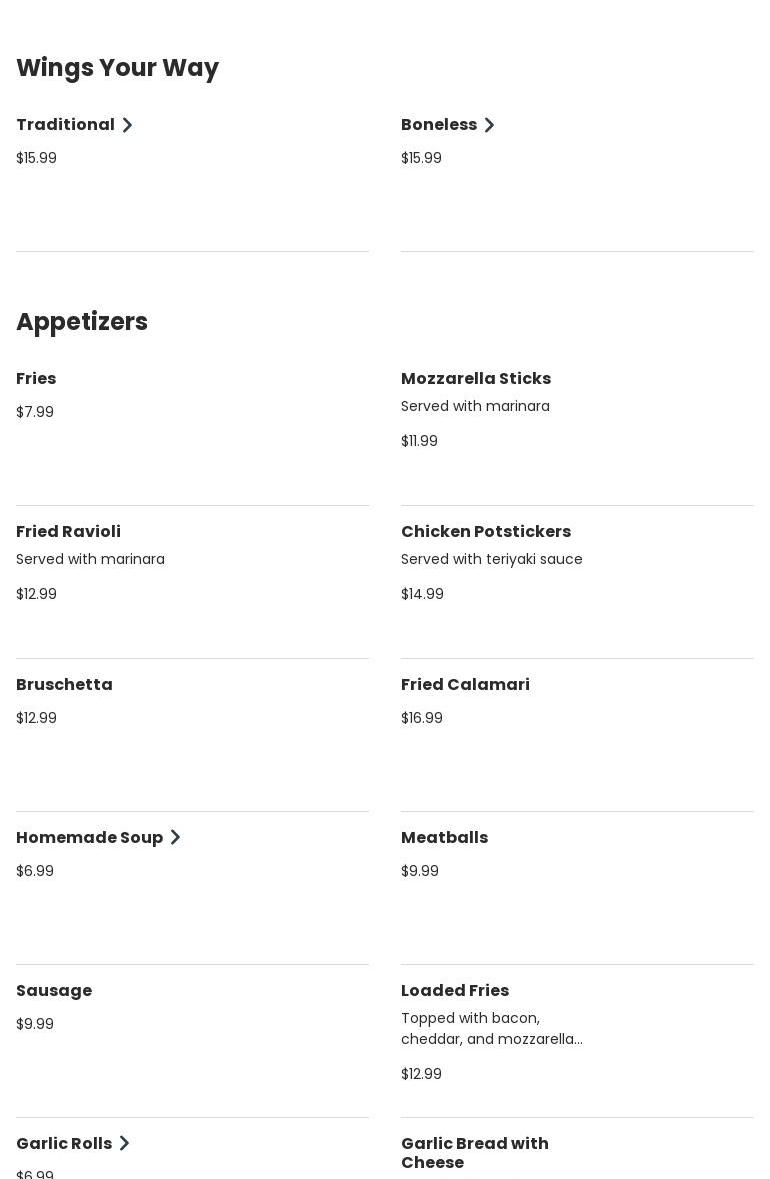Open the Fried Ravioli item

68,532
